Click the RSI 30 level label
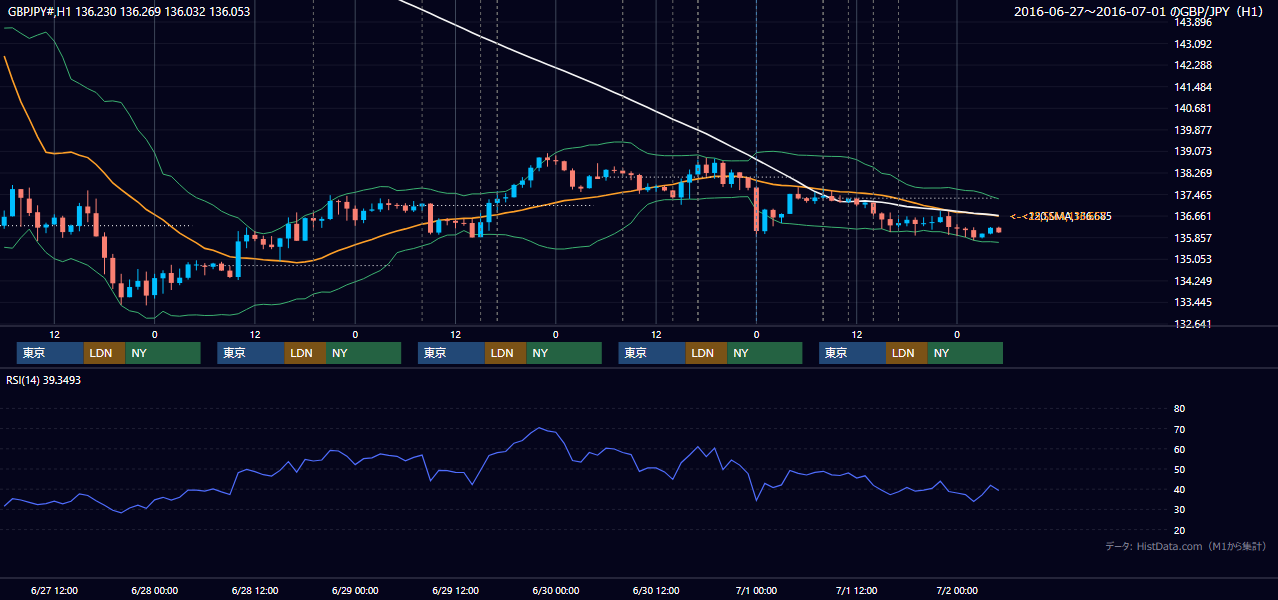The width and height of the screenshot is (1278, 600). point(1179,509)
